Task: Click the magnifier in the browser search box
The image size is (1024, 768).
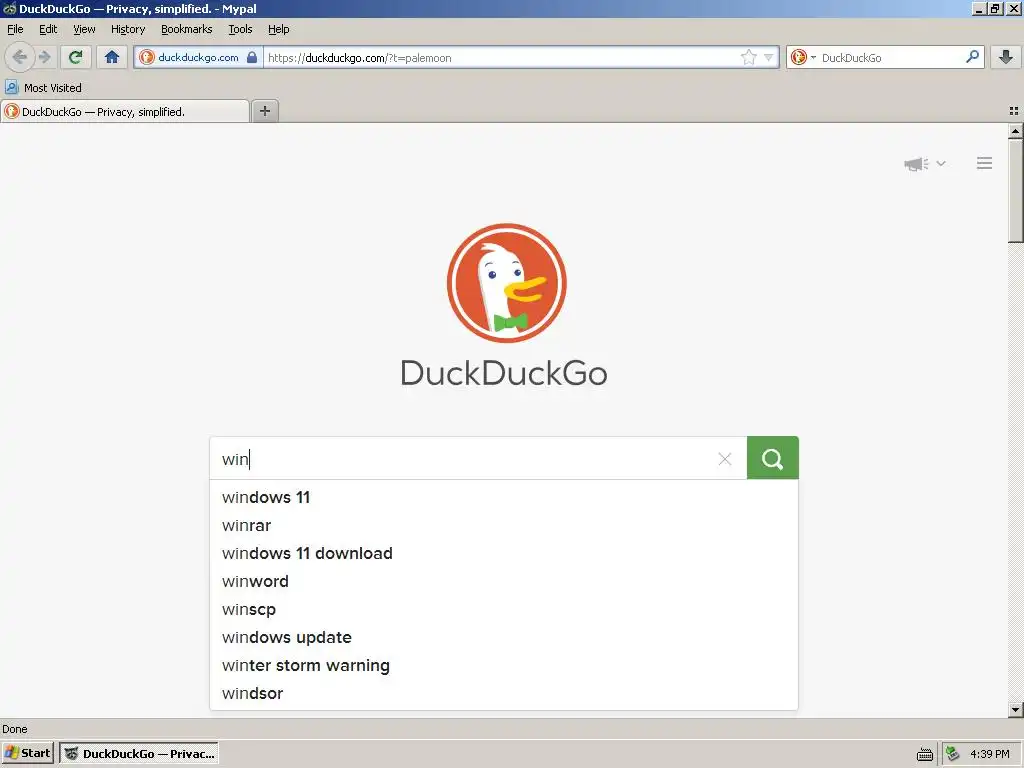Action: coord(972,57)
